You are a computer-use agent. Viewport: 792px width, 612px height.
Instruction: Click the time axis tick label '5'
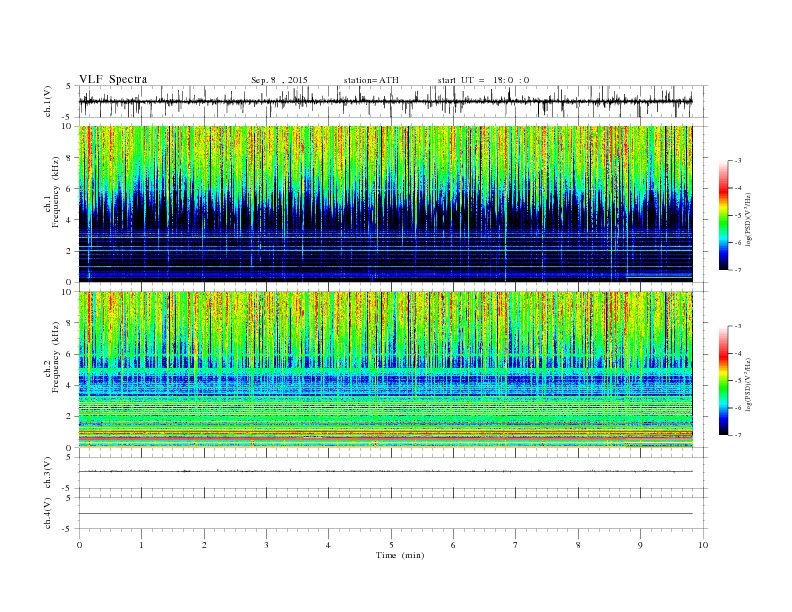391,545
